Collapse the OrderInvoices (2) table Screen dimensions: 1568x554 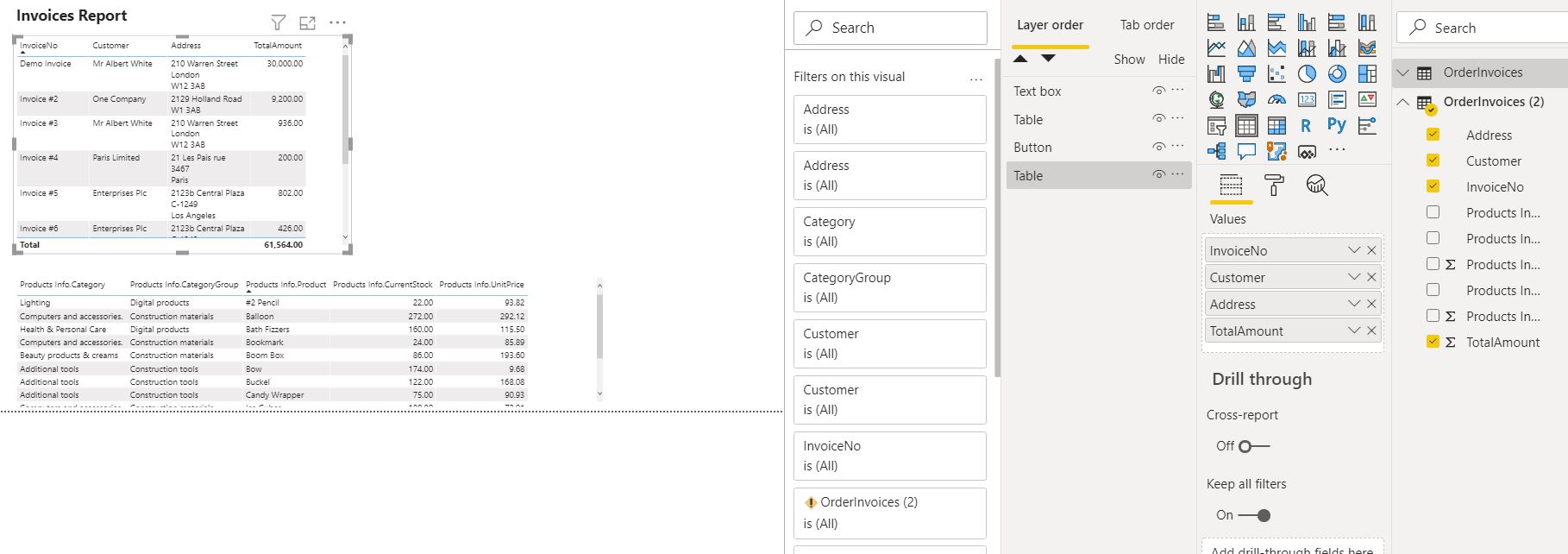click(x=1403, y=102)
